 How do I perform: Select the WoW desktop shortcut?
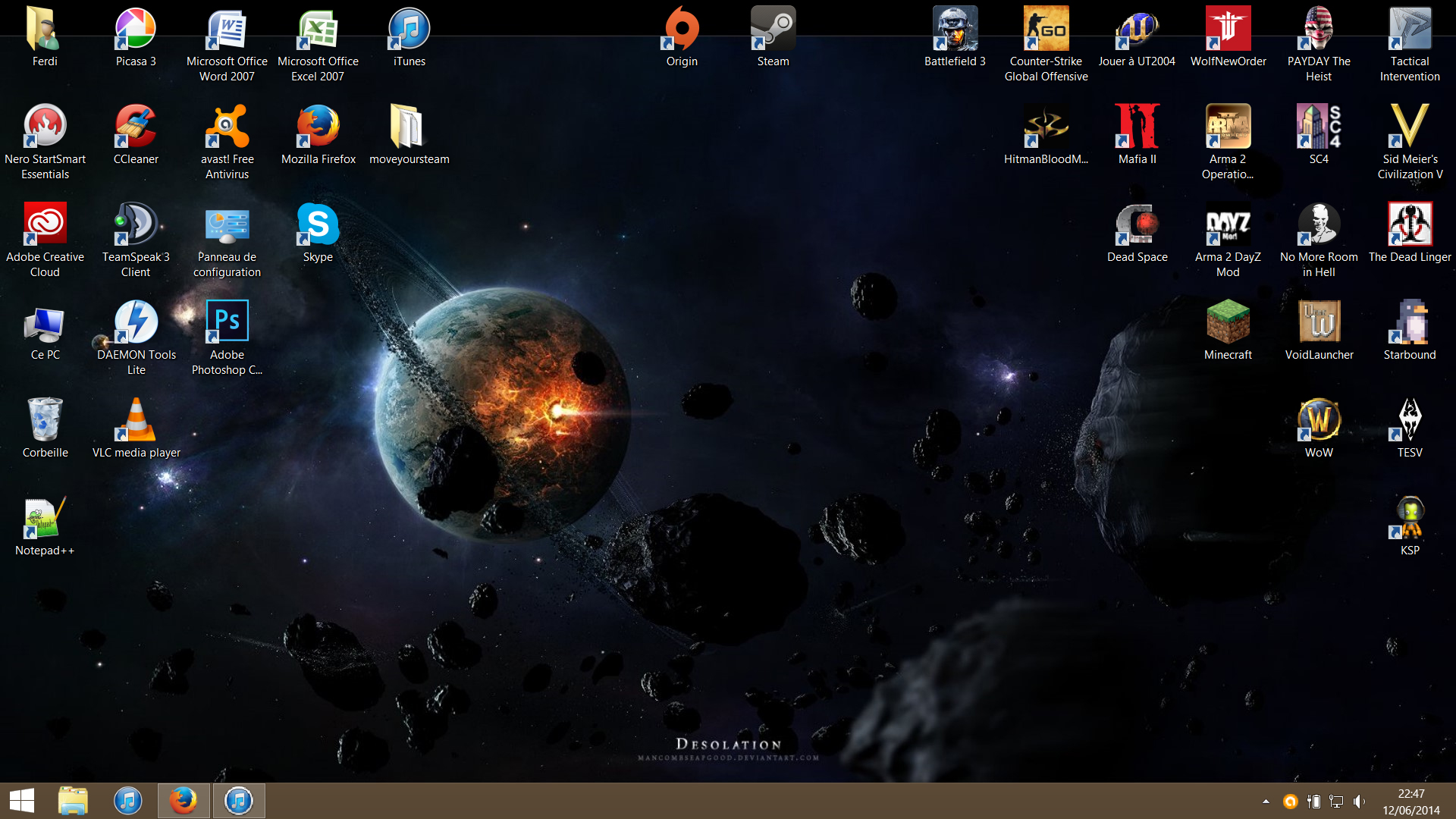1319,419
